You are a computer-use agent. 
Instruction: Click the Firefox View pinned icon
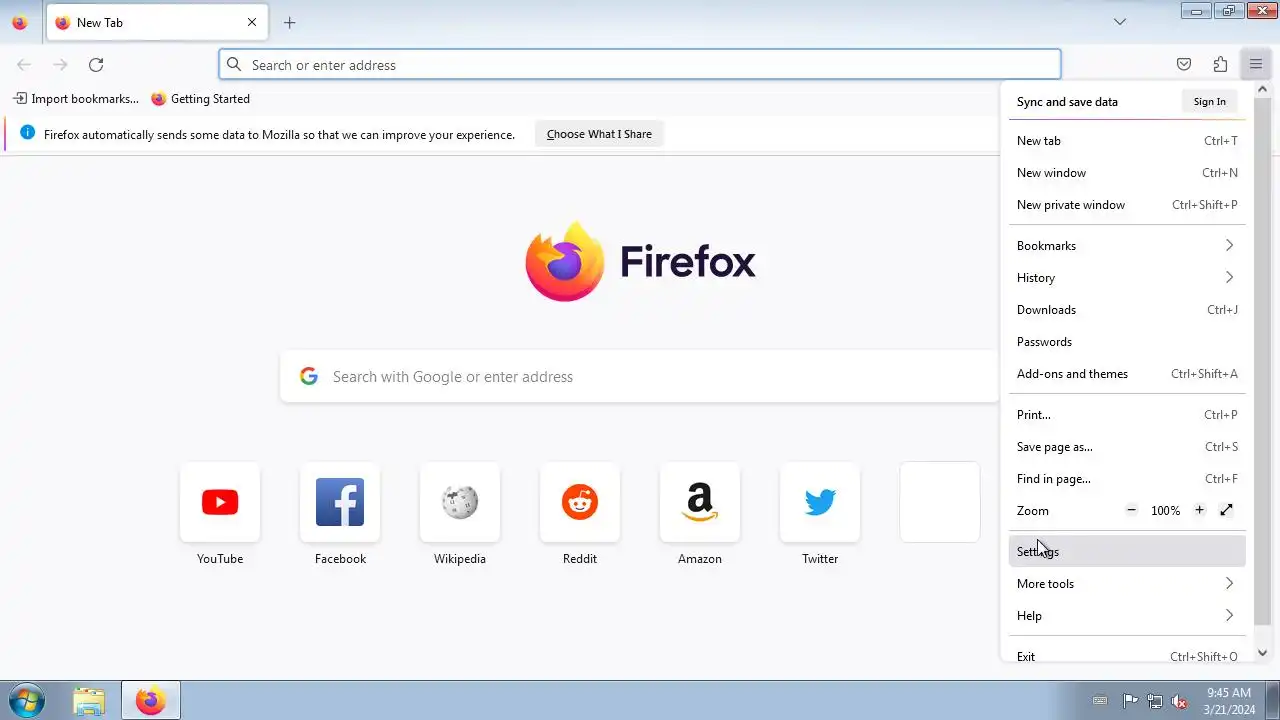click(20, 22)
